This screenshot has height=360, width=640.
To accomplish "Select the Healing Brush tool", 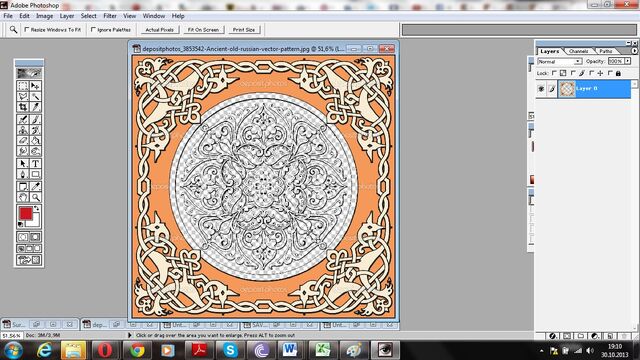I will (23, 119).
